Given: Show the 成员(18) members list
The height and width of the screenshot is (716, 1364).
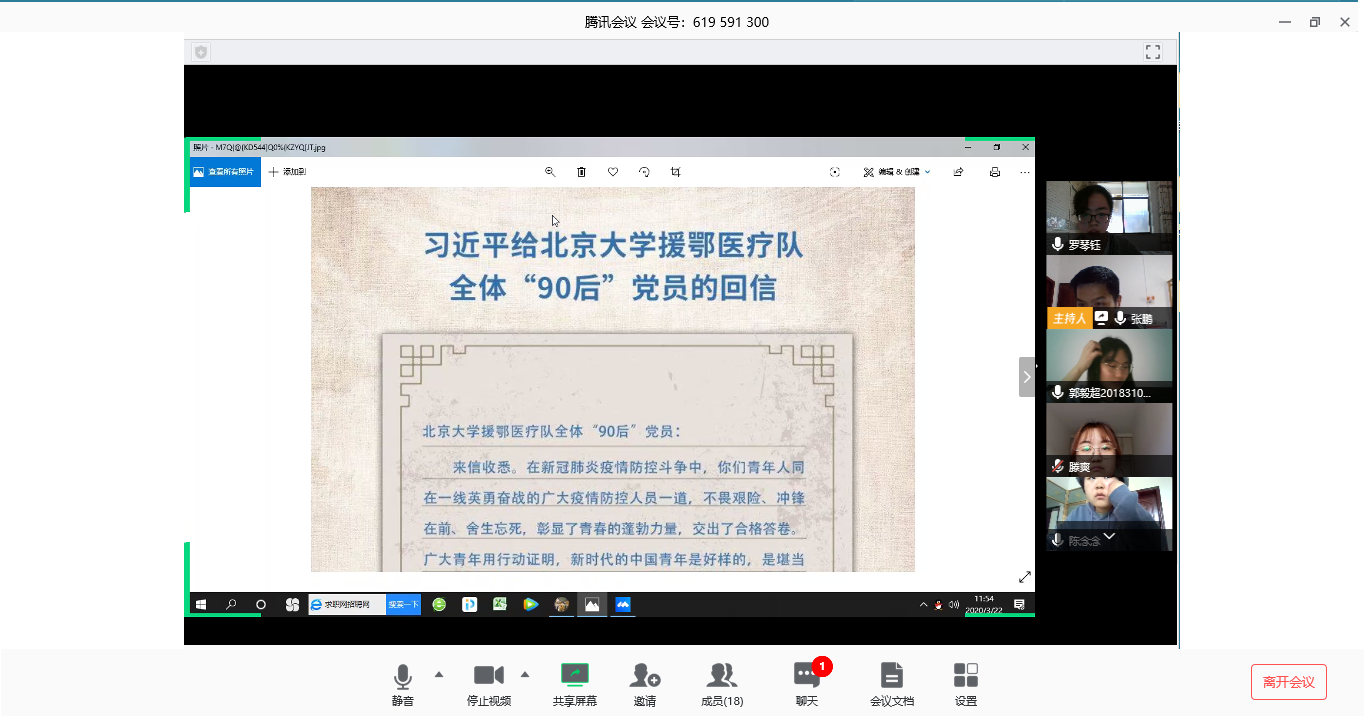Looking at the screenshot, I should click(x=721, y=684).
